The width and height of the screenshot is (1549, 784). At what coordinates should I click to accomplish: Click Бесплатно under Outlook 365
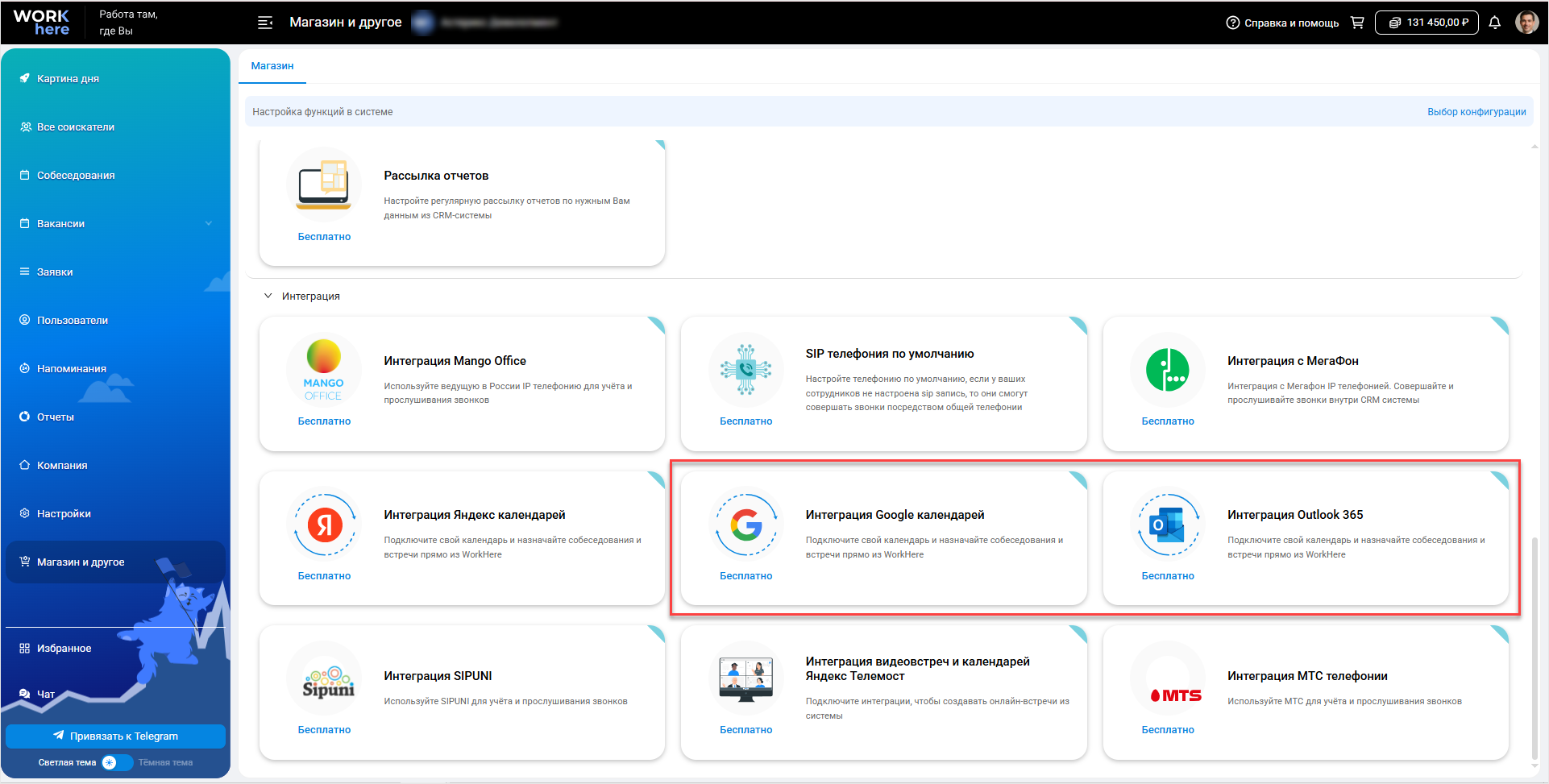coord(1168,576)
